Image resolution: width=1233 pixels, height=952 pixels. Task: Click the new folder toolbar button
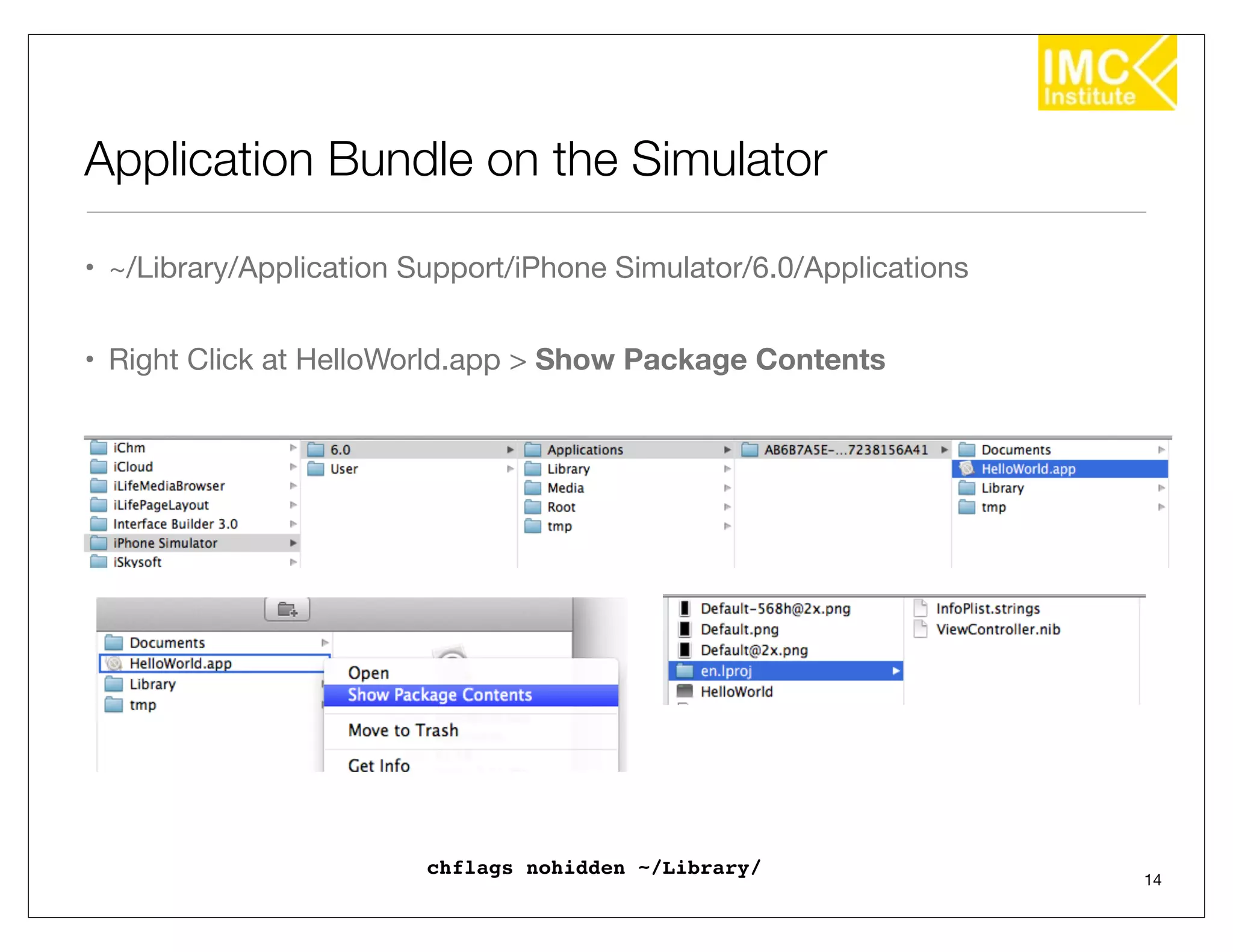tap(287, 610)
